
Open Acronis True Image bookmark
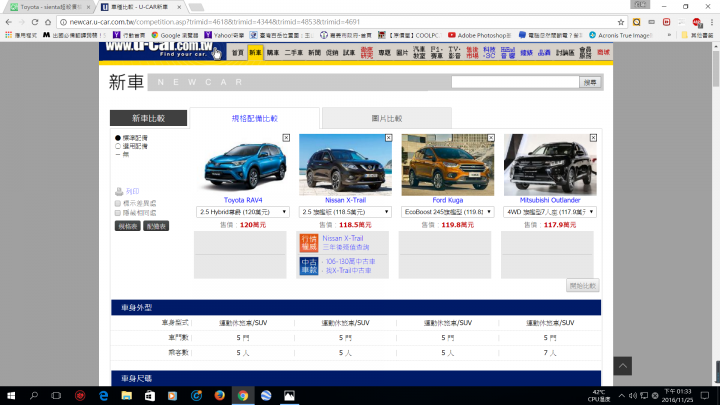[x=619, y=35]
